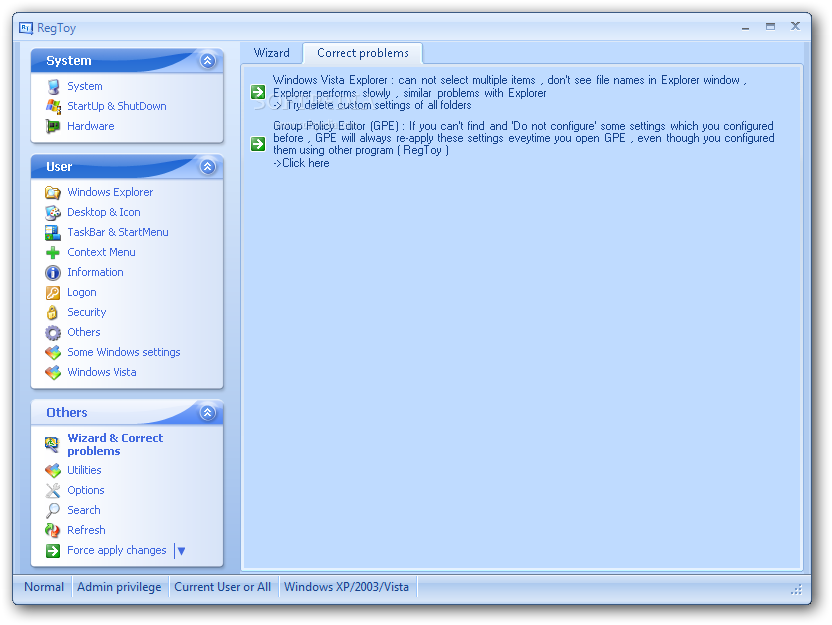Collapse the System panel

pyautogui.click(x=207, y=60)
